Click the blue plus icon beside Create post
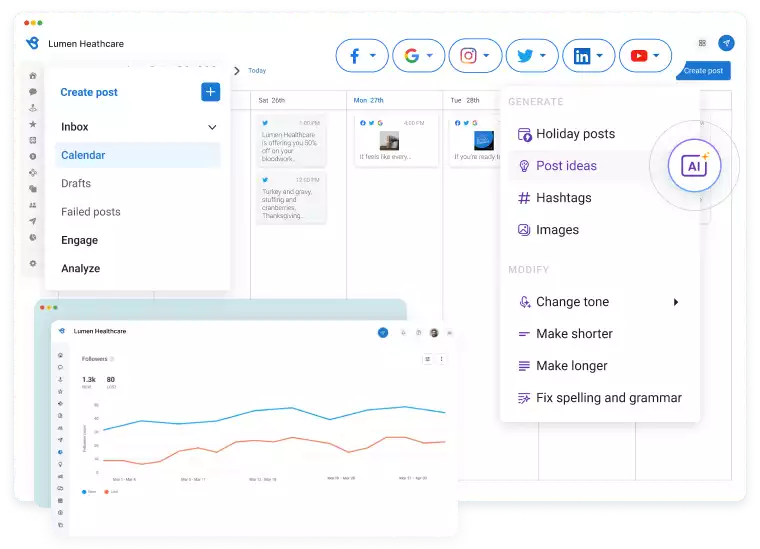760x549 pixels. (210, 92)
